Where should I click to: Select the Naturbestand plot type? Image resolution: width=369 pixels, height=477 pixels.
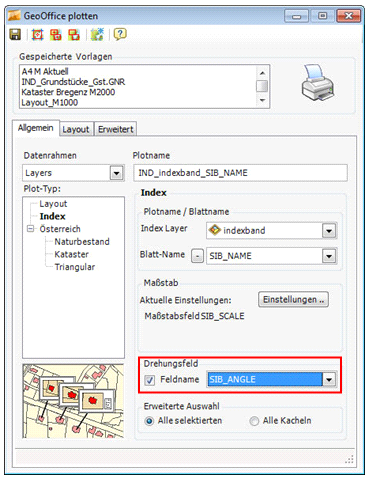tap(82, 242)
